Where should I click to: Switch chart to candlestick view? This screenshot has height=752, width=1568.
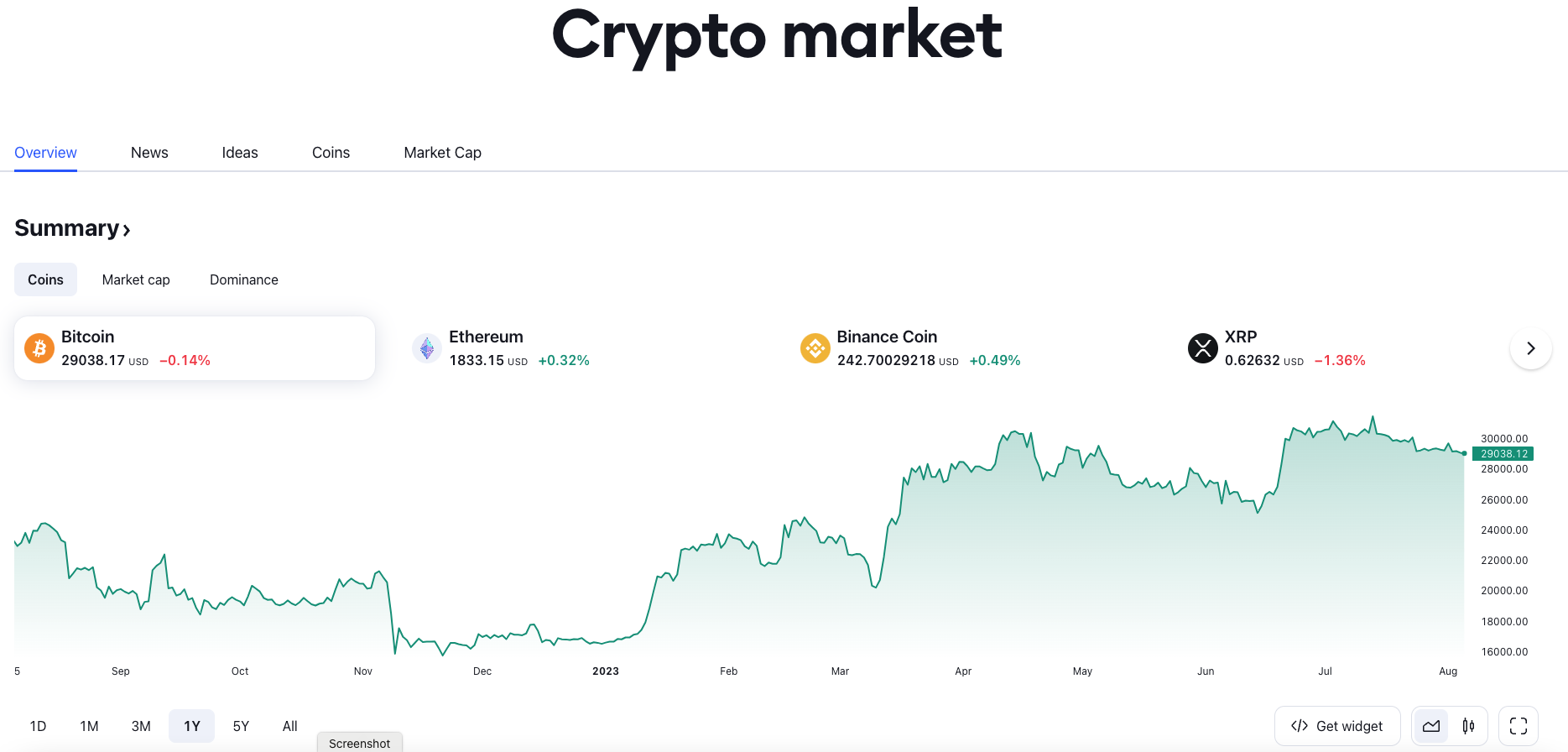click(1468, 725)
